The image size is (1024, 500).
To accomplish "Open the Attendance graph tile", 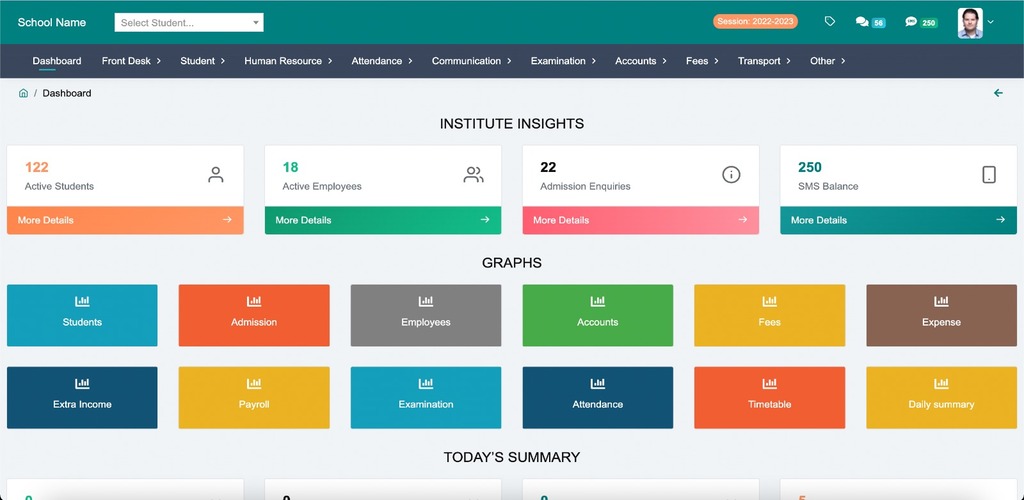I will pyautogui.click(x=598, y=397).
